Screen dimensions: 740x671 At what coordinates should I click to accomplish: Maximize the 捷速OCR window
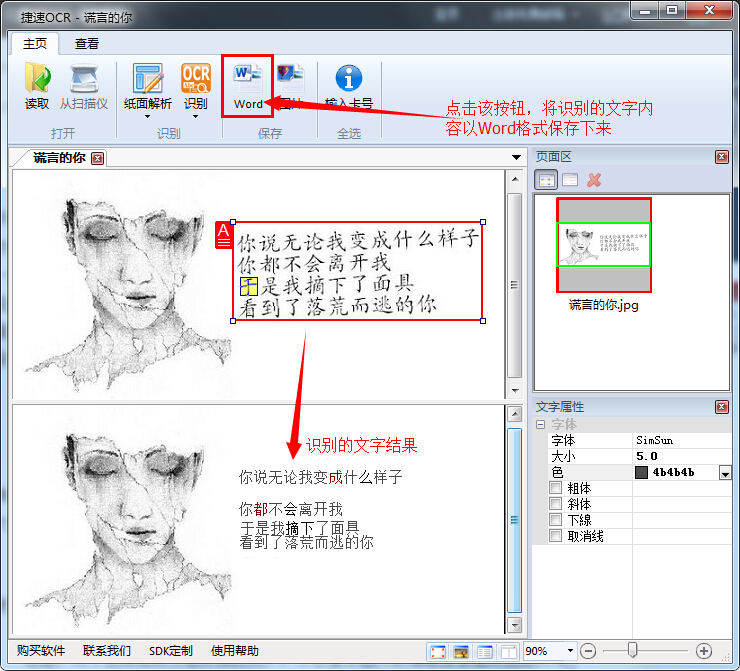[672, 10]
